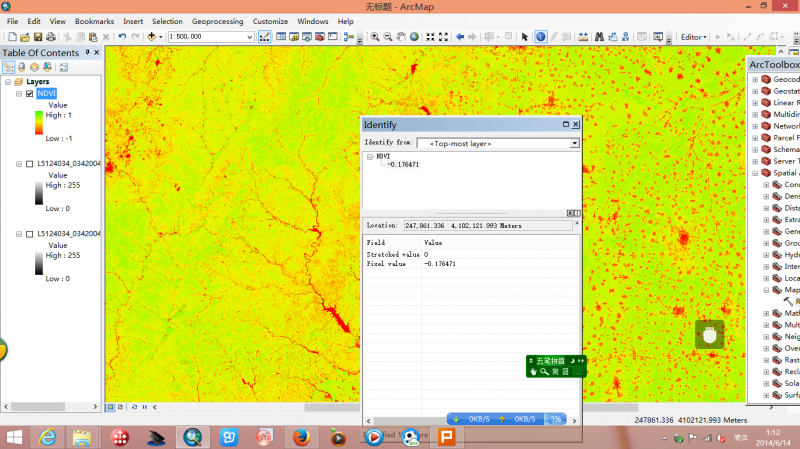Screen dimensions: 800x449
Task: Click the Save map document icon
Action: point(37,37)
